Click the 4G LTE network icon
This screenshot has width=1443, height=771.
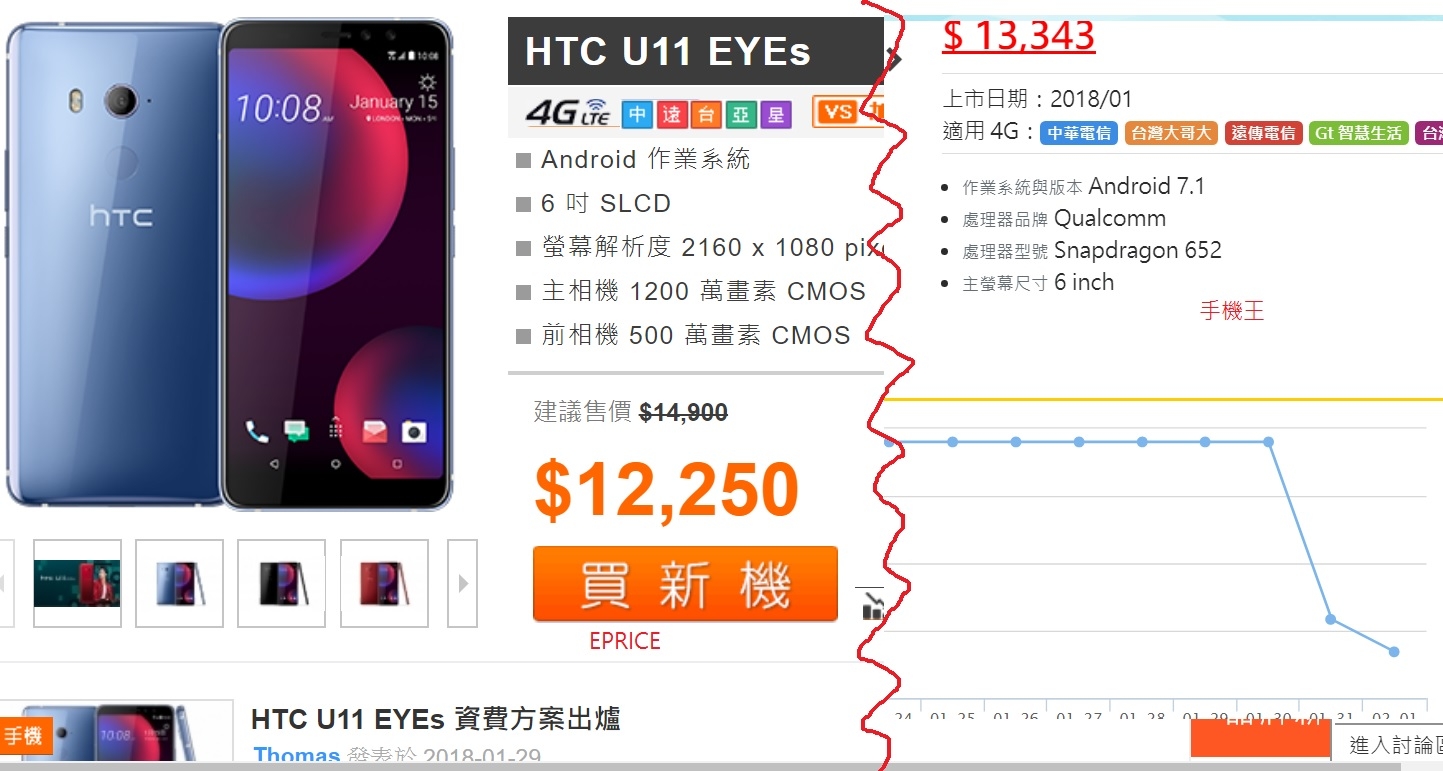pos(568,113)
